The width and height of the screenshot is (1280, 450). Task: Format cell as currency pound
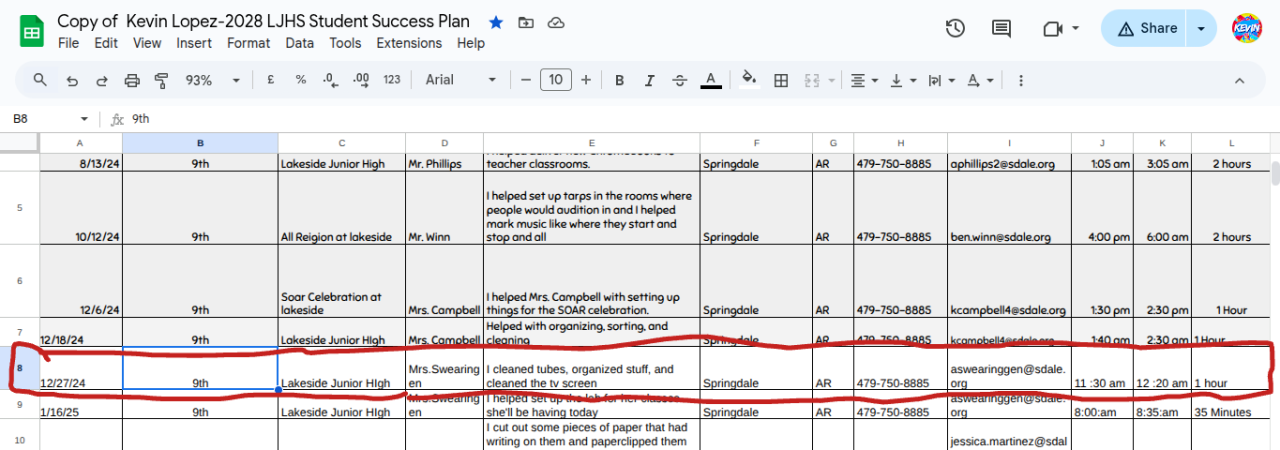tap(270, 80)
